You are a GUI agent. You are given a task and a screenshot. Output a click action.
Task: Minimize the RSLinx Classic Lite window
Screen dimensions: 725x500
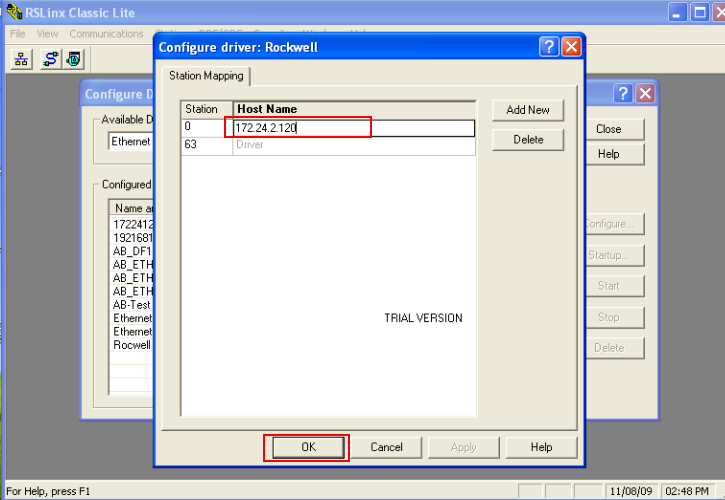pyautogui.click(x=677, y=12)
